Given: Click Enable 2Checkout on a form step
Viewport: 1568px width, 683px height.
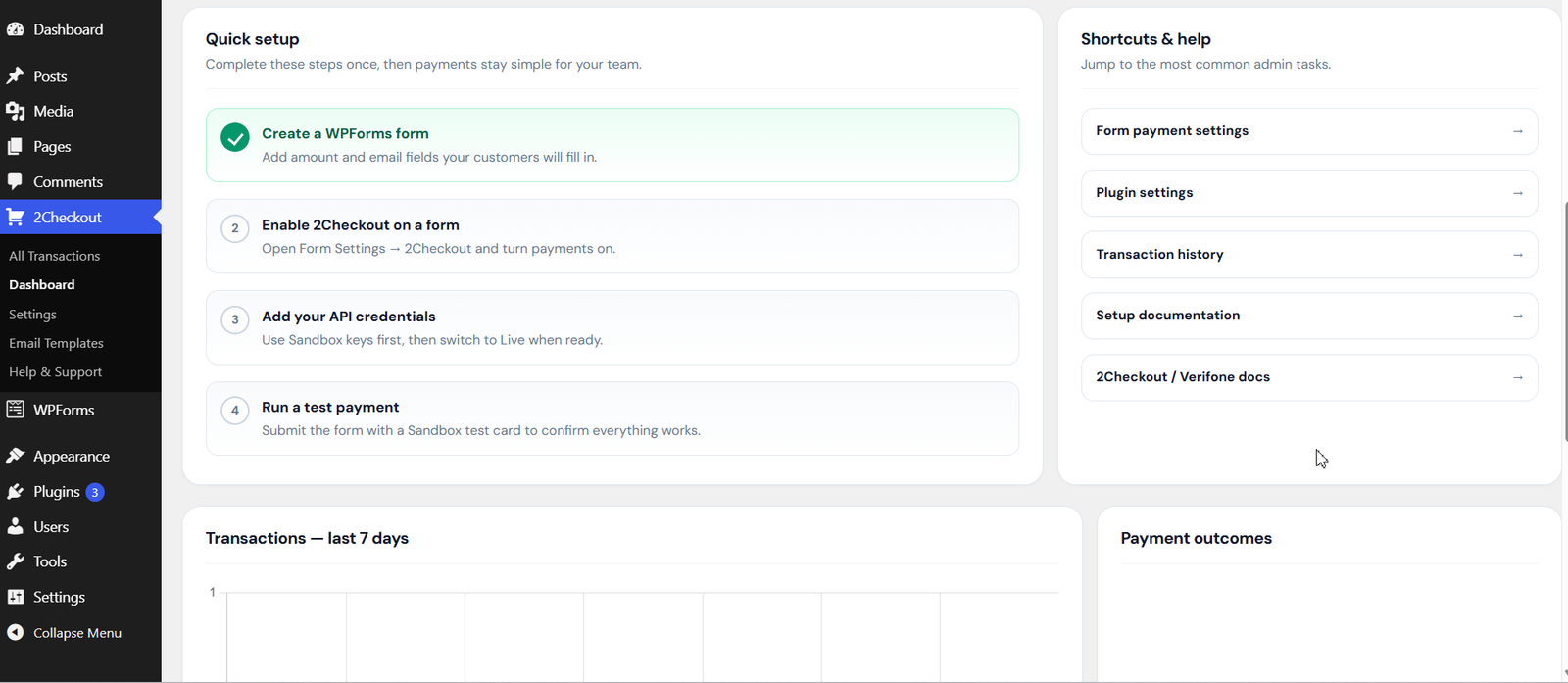Looking at the screenshot, I should [612, 236].
